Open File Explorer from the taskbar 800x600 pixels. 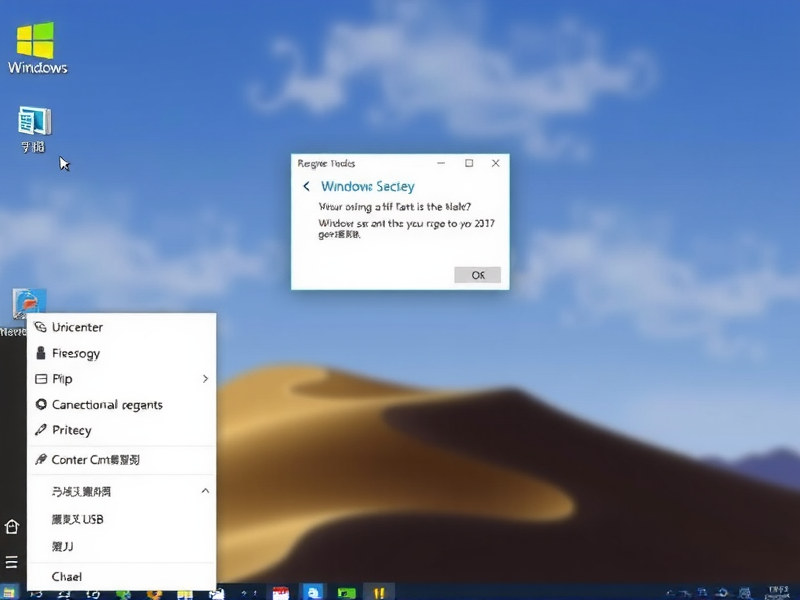coord(184,591)
